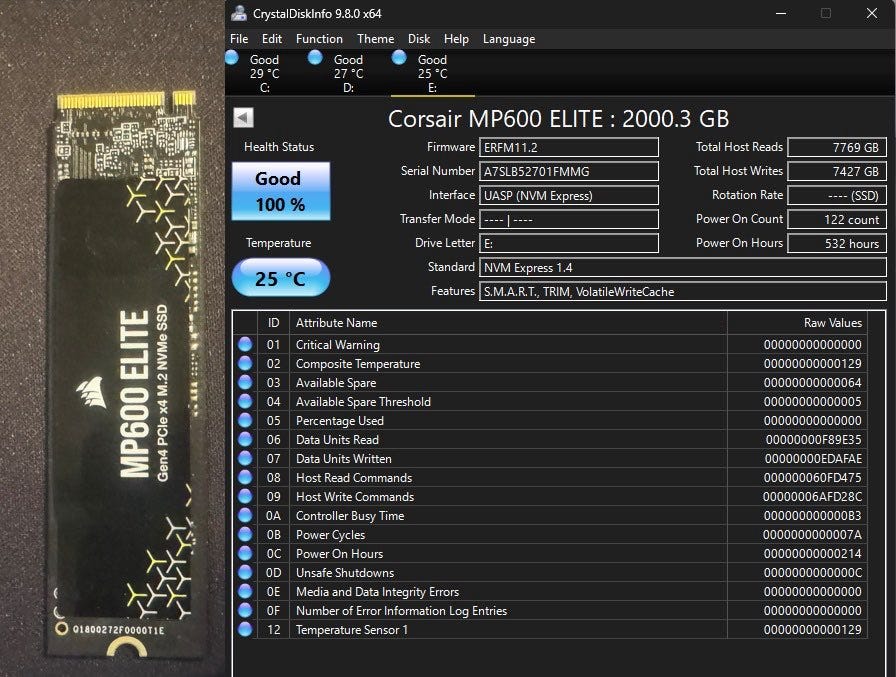Click raw value 000000060FD475

click(x=813, y=478)
